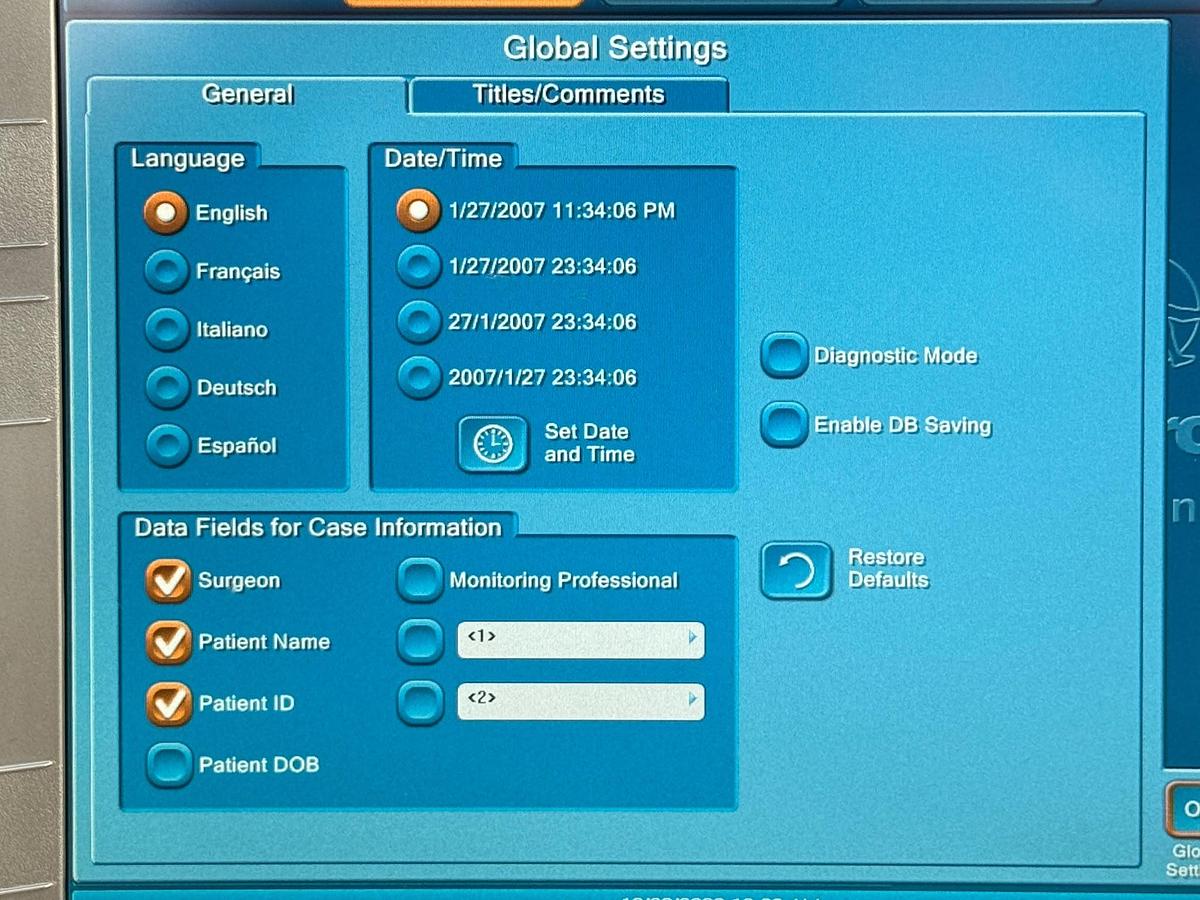
Task: Open the <1> custom field dropdown
Action: click(x=581, y=640)
